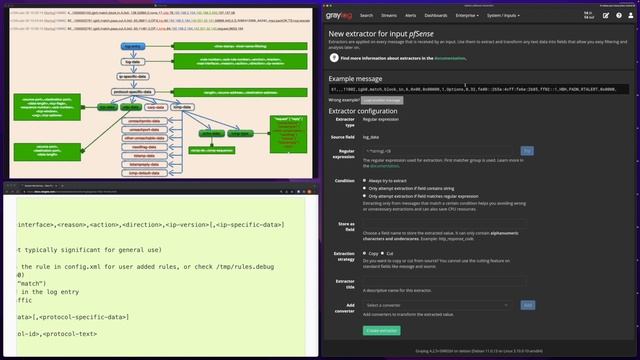Click the log-data node in the diagram
Image resolution: width=640 pixels, height=360 pixels.
coord(133,62)
